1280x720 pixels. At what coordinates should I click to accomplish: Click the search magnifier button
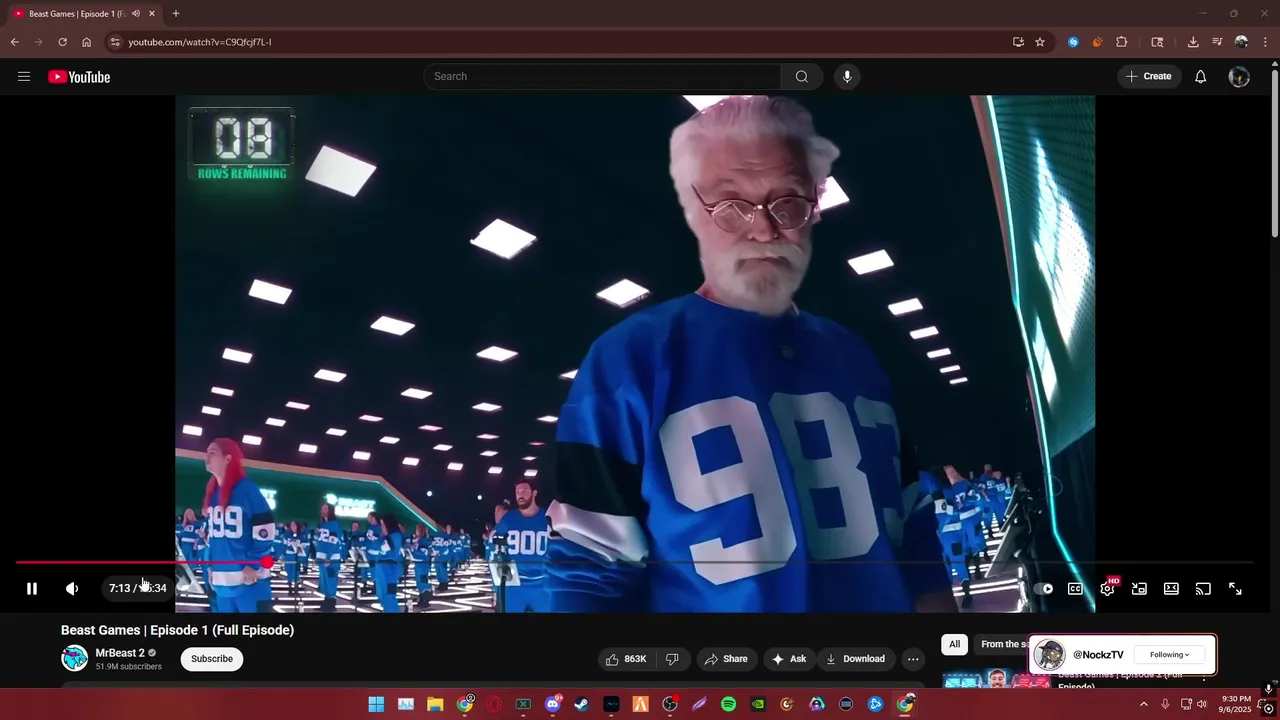pos(802,77)
